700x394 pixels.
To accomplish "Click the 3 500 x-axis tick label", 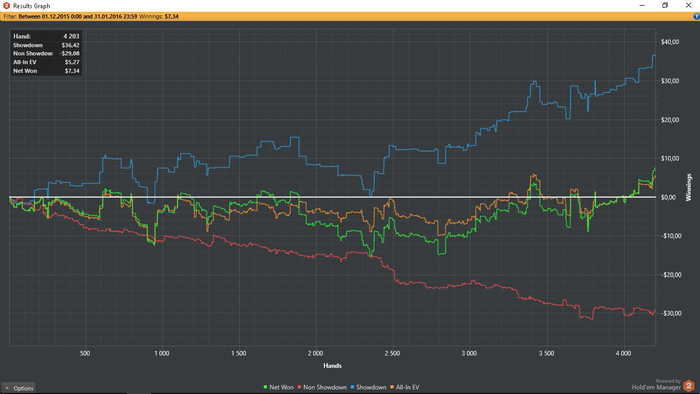I will click(x=546, y=353).
